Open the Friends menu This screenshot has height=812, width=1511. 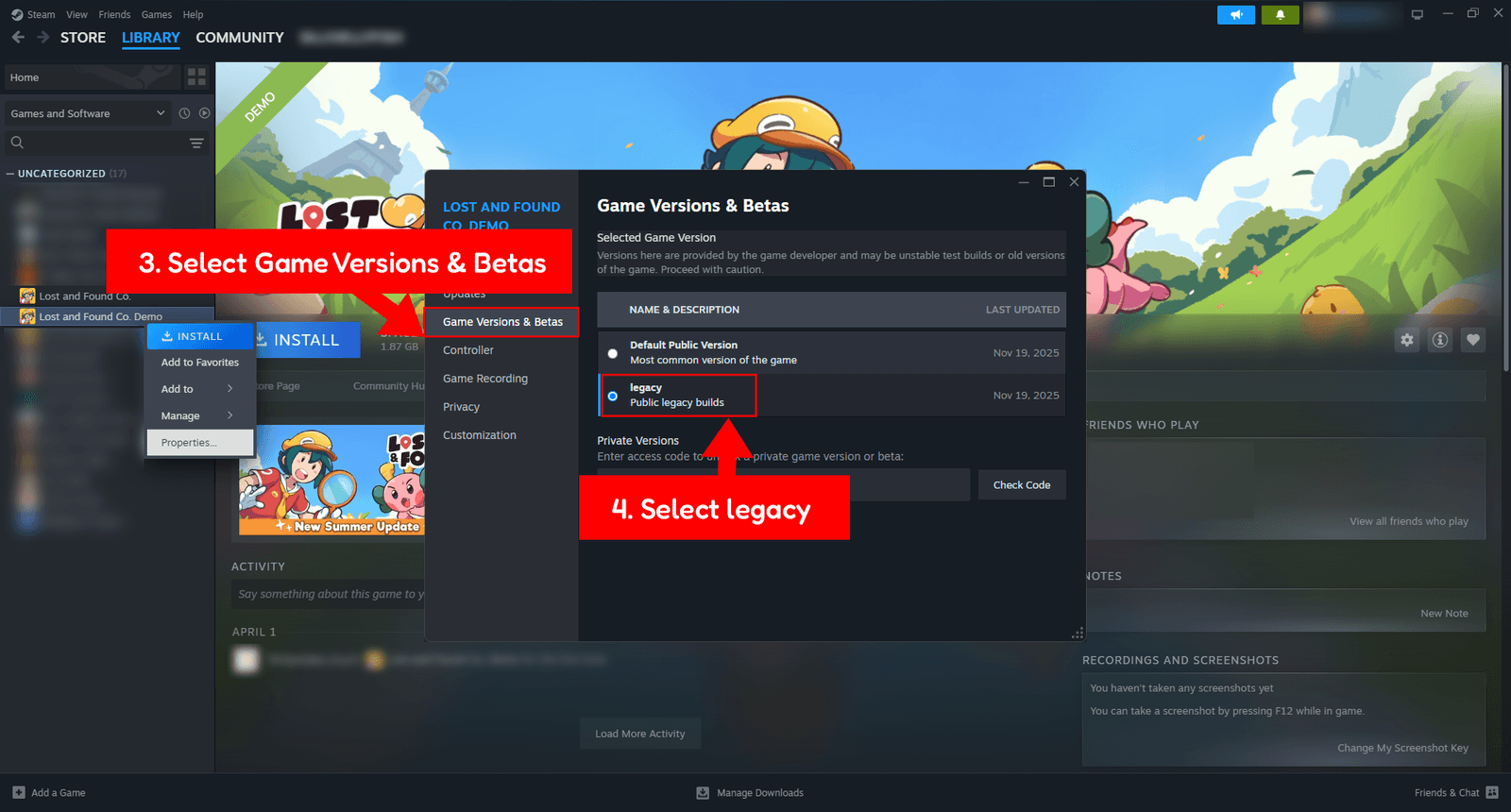coord(114,15)
